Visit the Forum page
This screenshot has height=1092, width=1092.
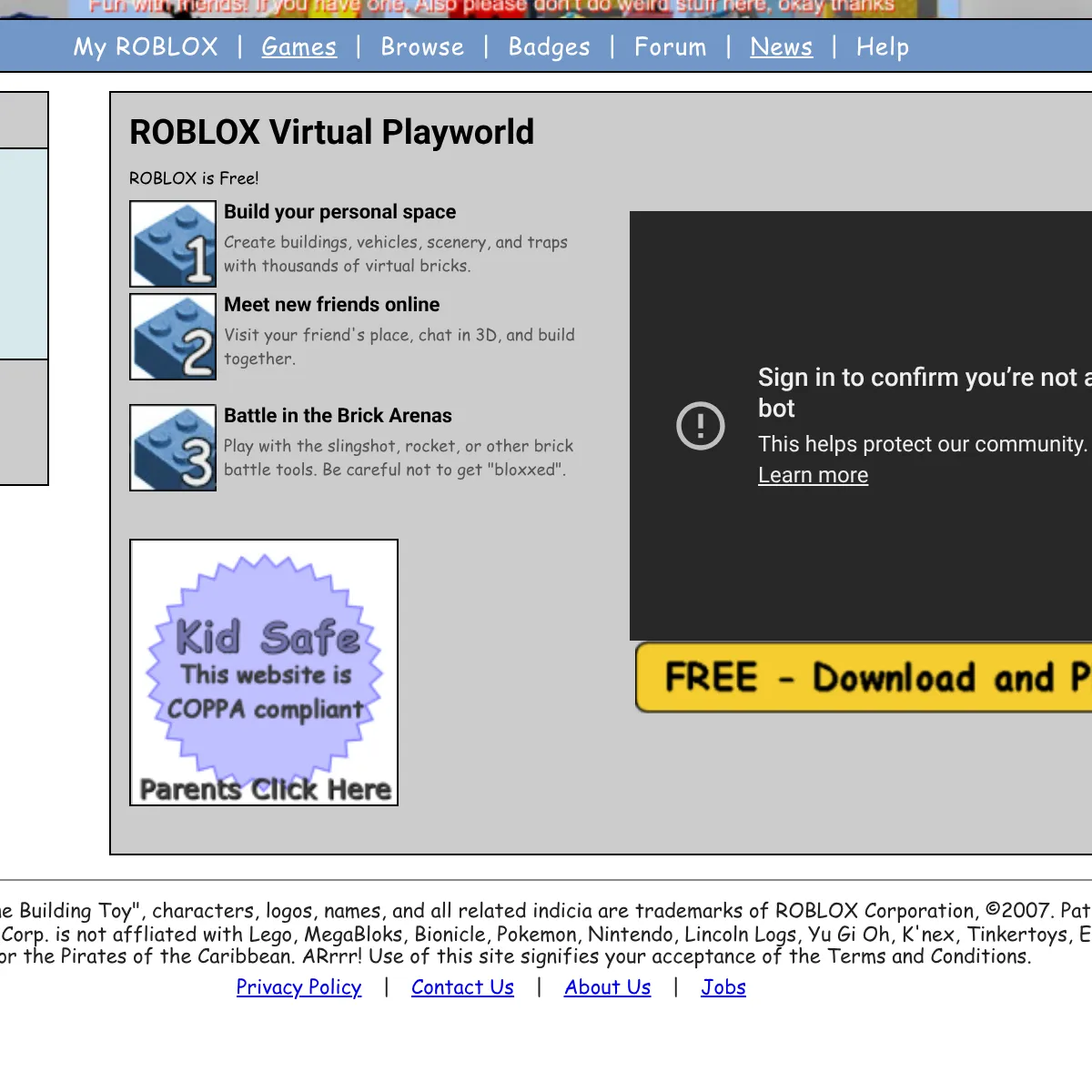(670, 46)
